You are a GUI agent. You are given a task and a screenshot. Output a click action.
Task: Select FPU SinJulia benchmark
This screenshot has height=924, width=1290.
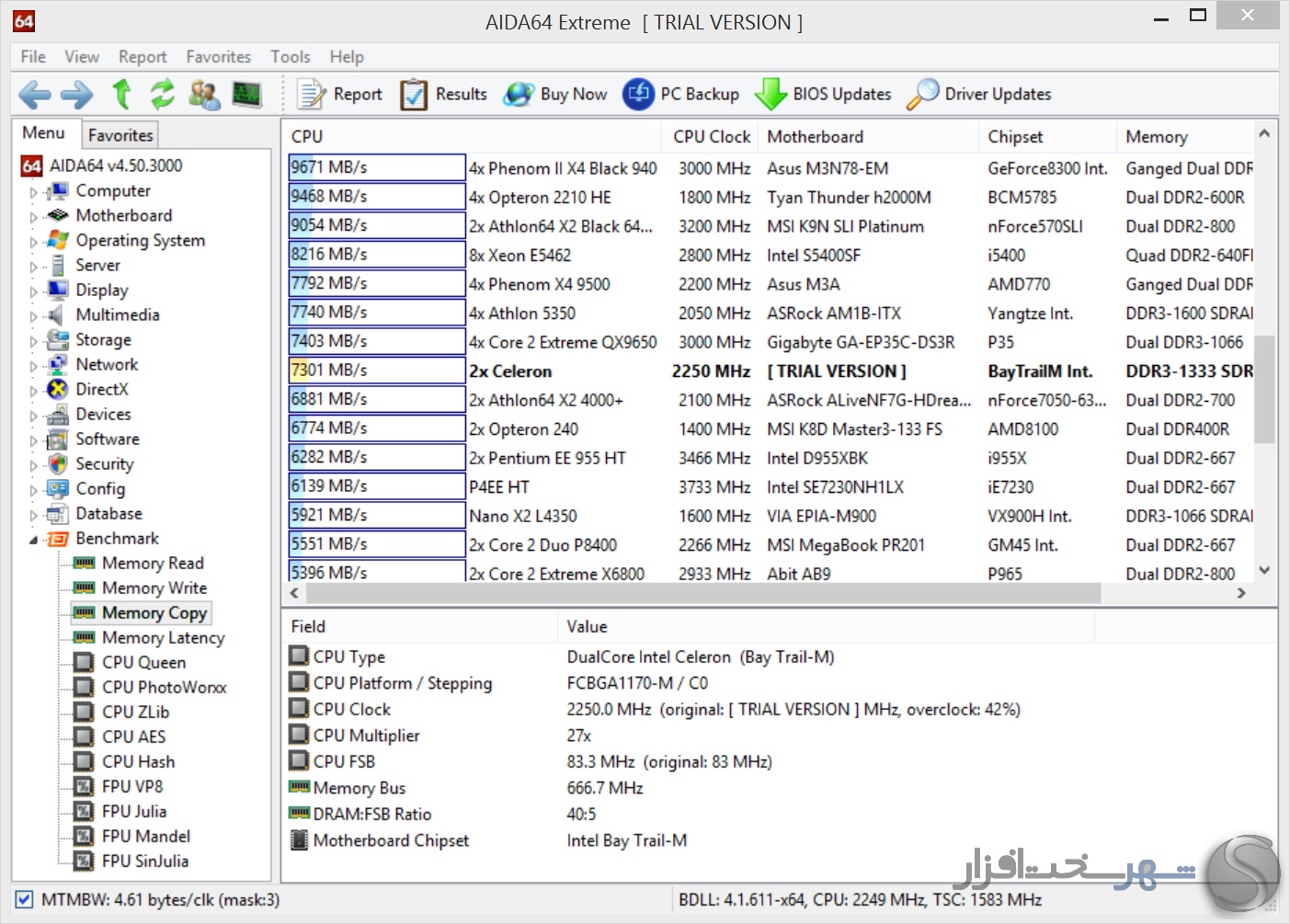[145, 861]
